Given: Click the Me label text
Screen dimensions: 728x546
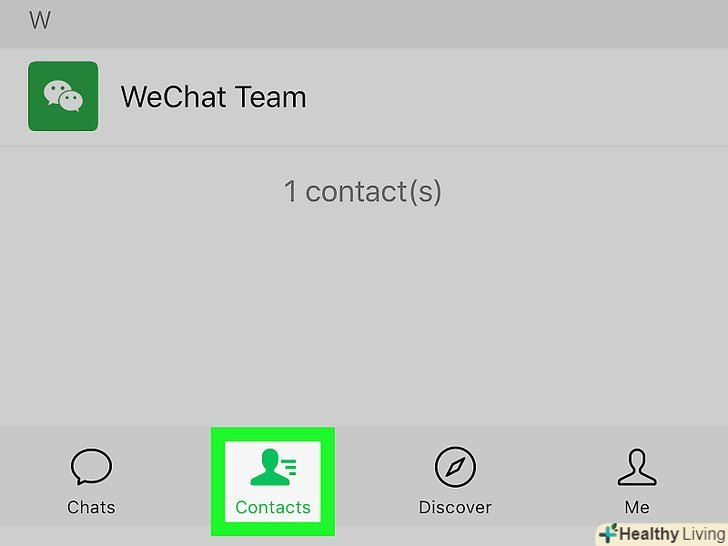Looking at the screenshot, I should [637, 507].
